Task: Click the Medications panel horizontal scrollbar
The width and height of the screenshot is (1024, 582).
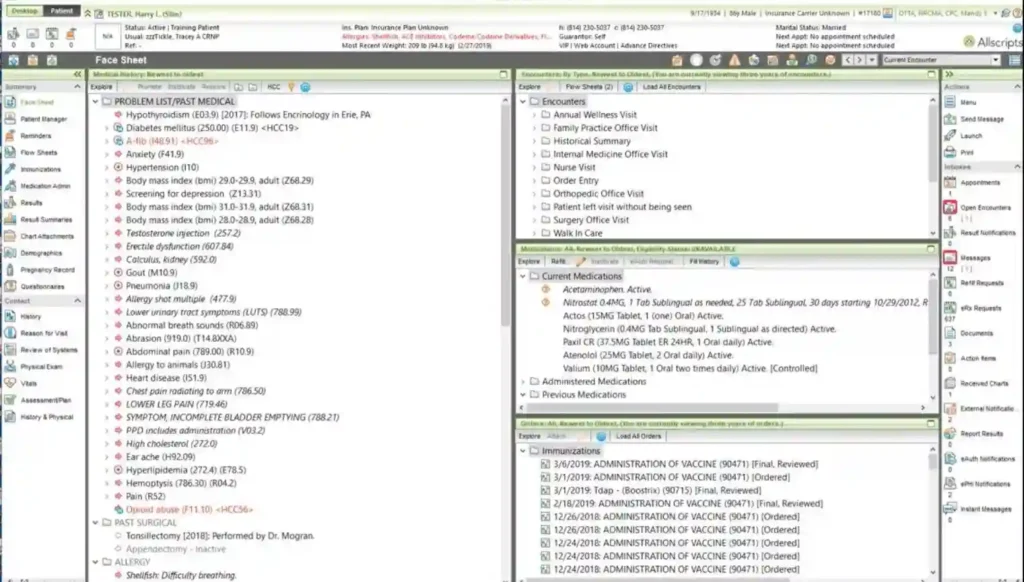Action: [x=650, y=406]
